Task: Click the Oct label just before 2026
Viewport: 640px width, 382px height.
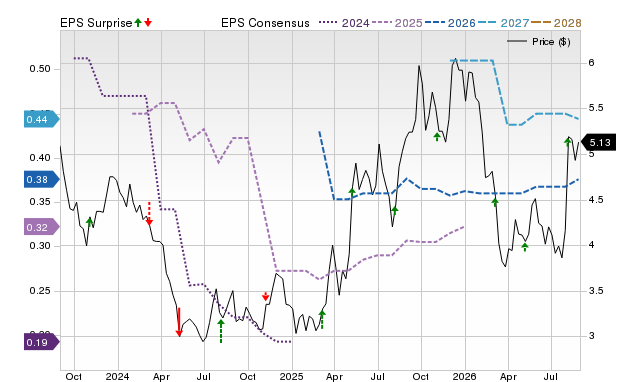Action: (x=421, y=376)
